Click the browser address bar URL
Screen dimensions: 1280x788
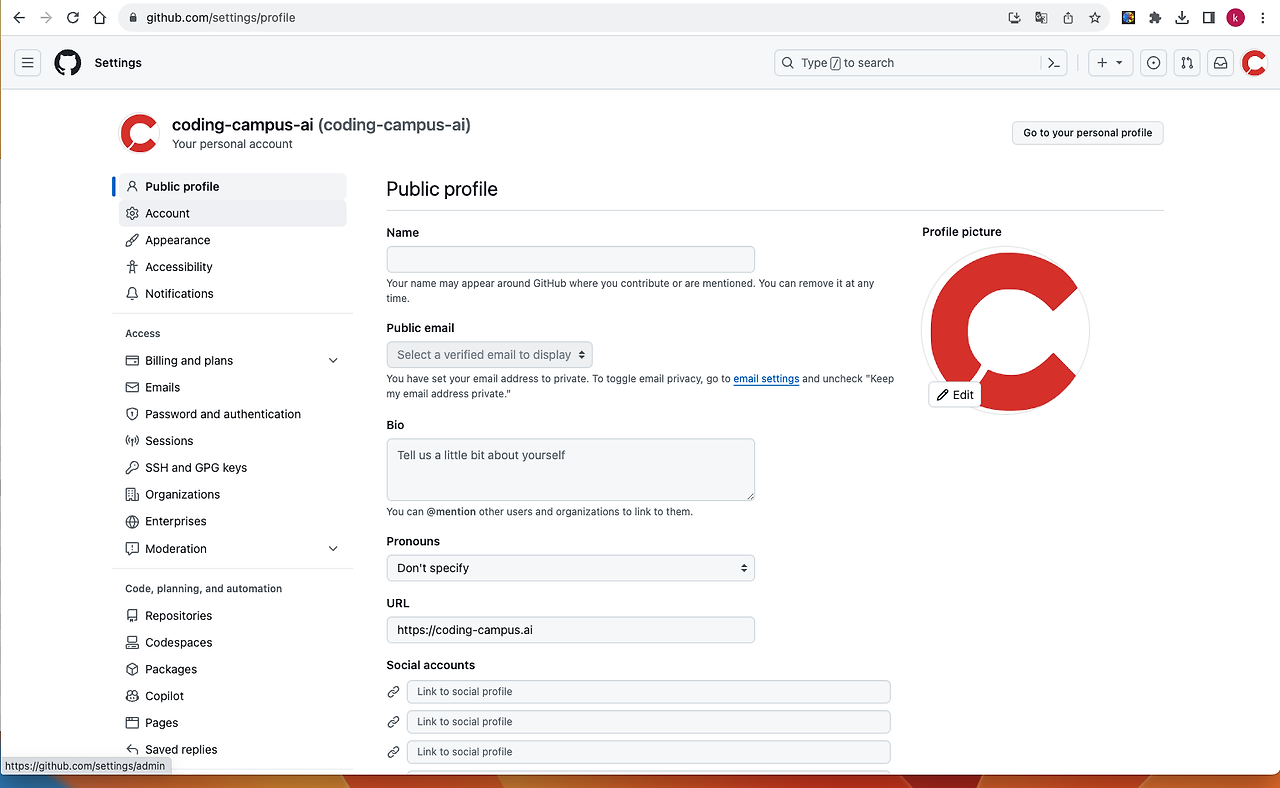pos(221,18)
